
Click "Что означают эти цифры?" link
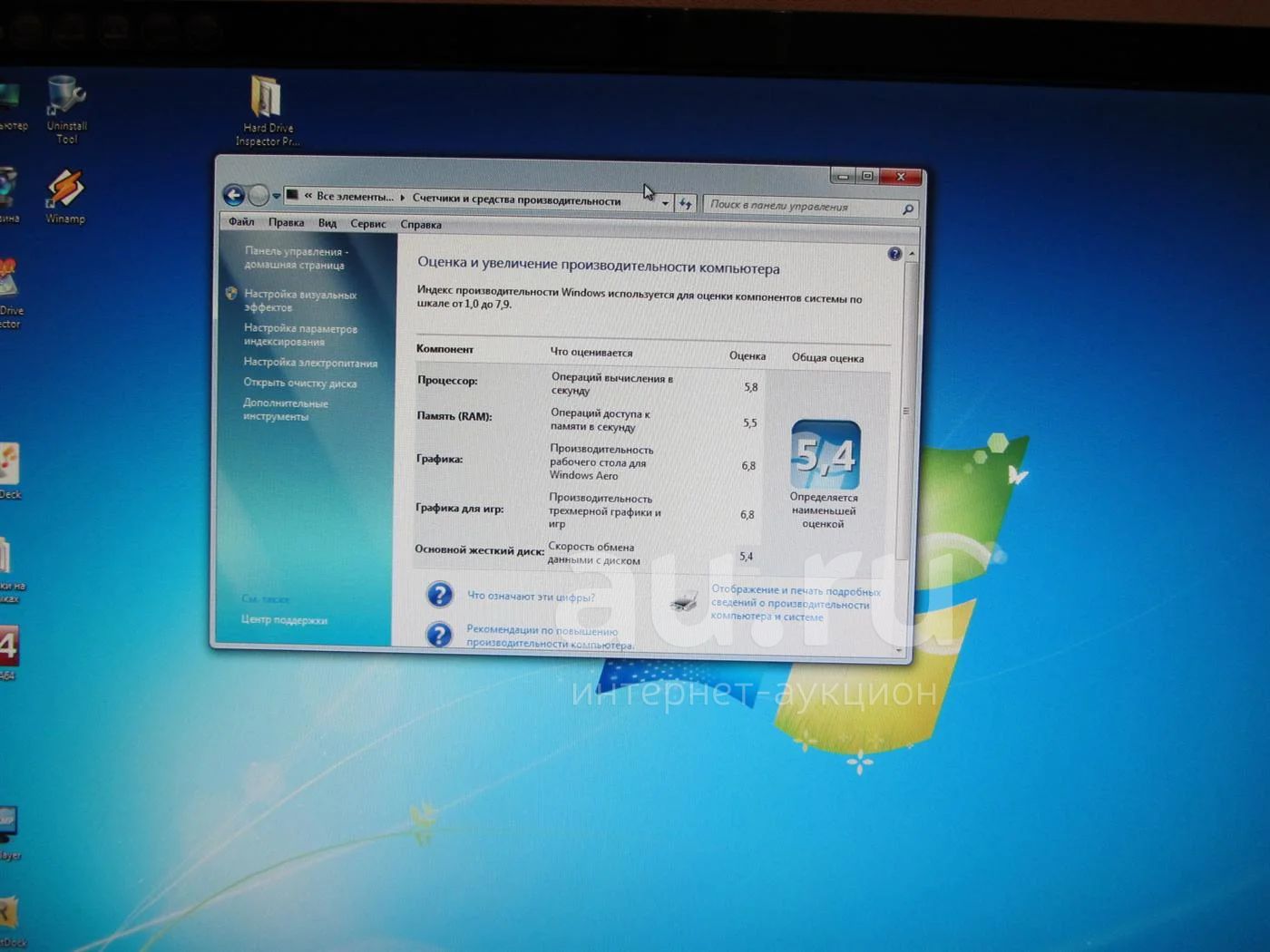(x=531, y=597)
